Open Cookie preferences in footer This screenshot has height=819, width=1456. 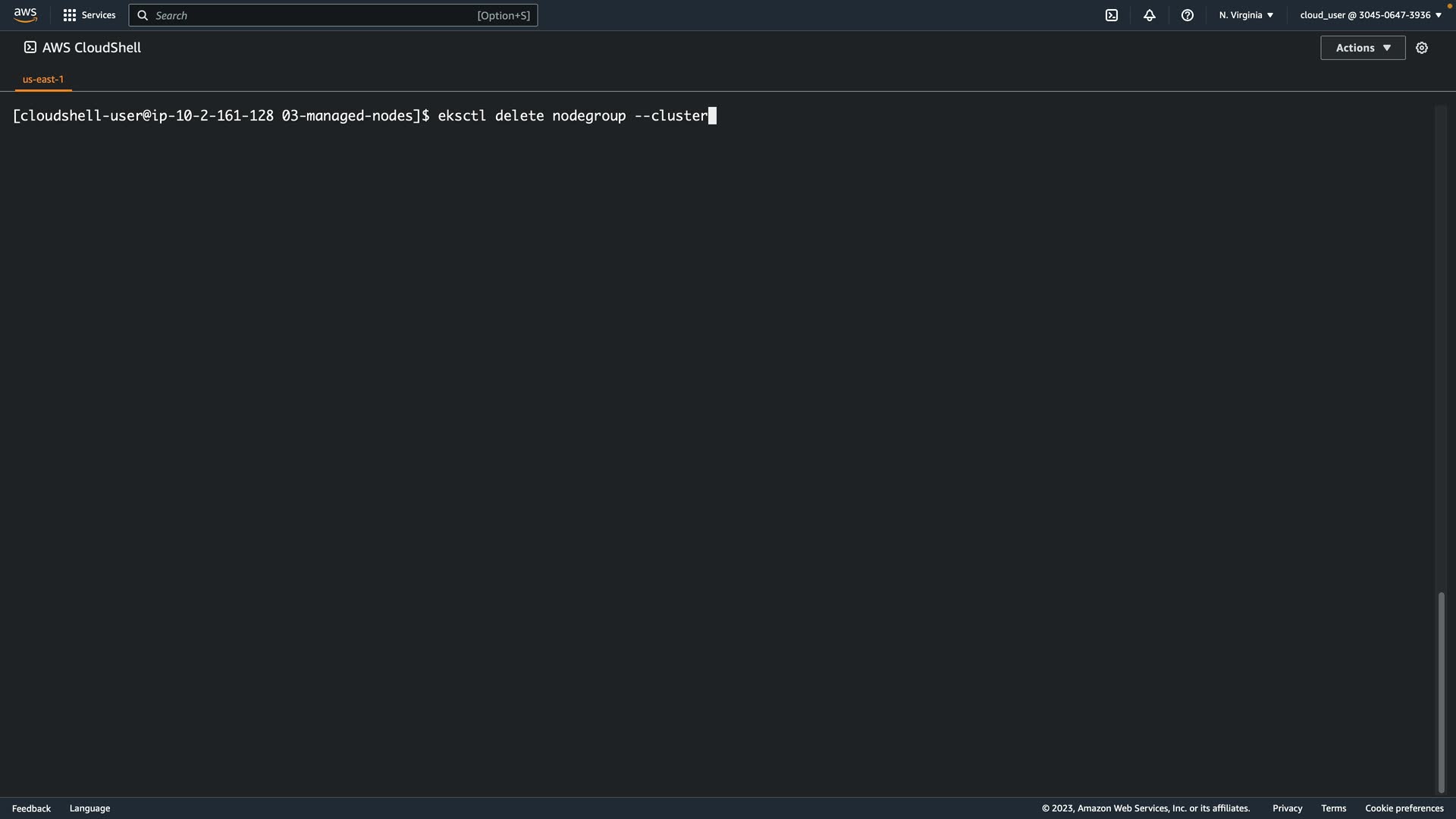click(x=1404, y=808)
